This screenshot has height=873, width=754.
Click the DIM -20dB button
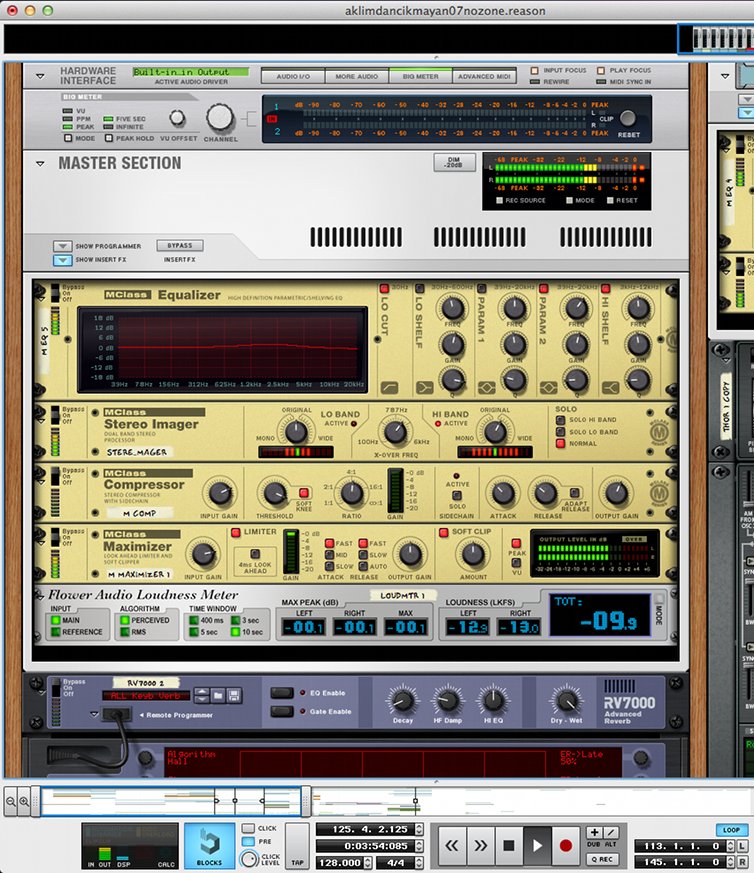pyautogui.click(x=454, y=163)
